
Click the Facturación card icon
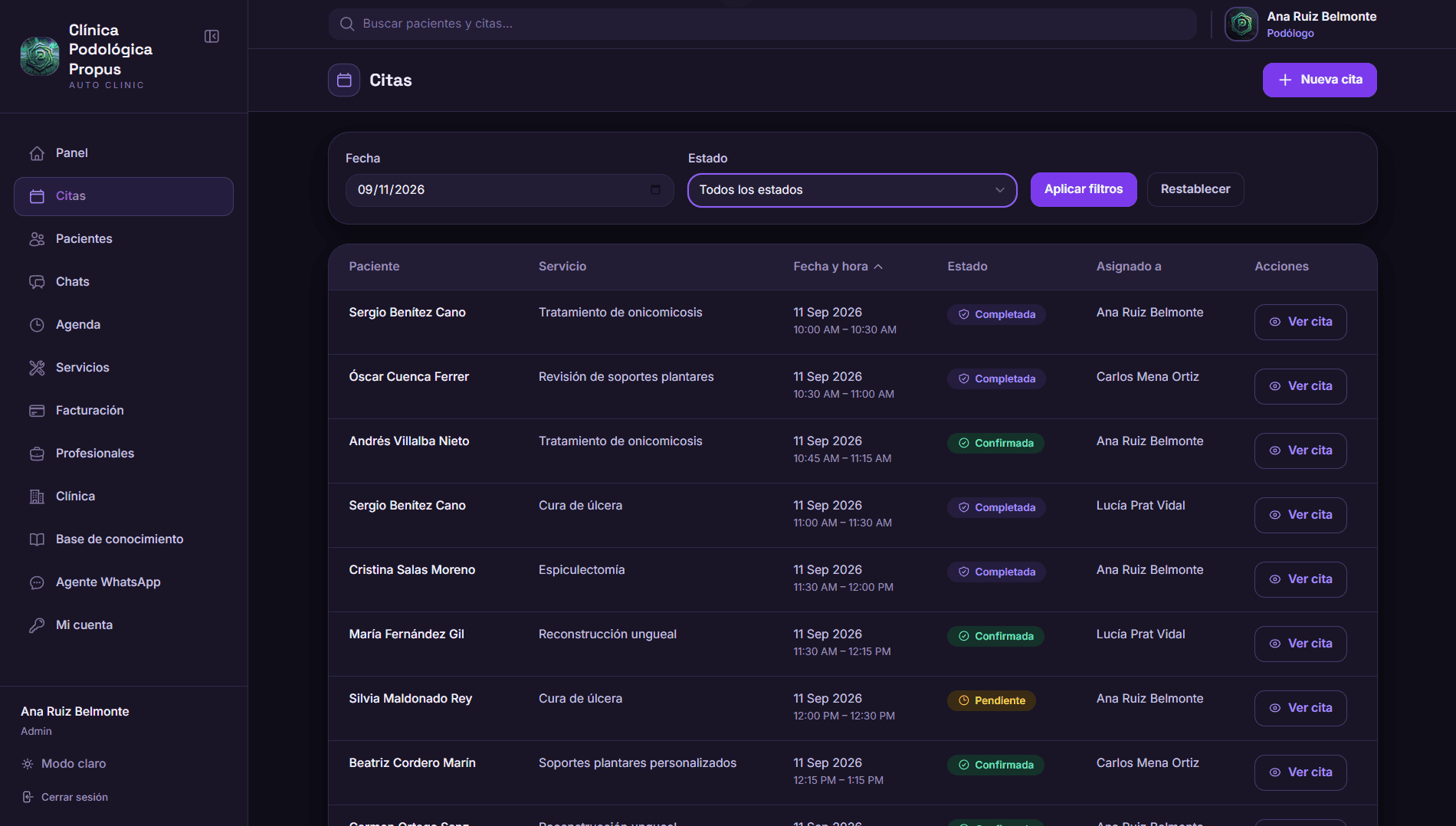[37, 411]
